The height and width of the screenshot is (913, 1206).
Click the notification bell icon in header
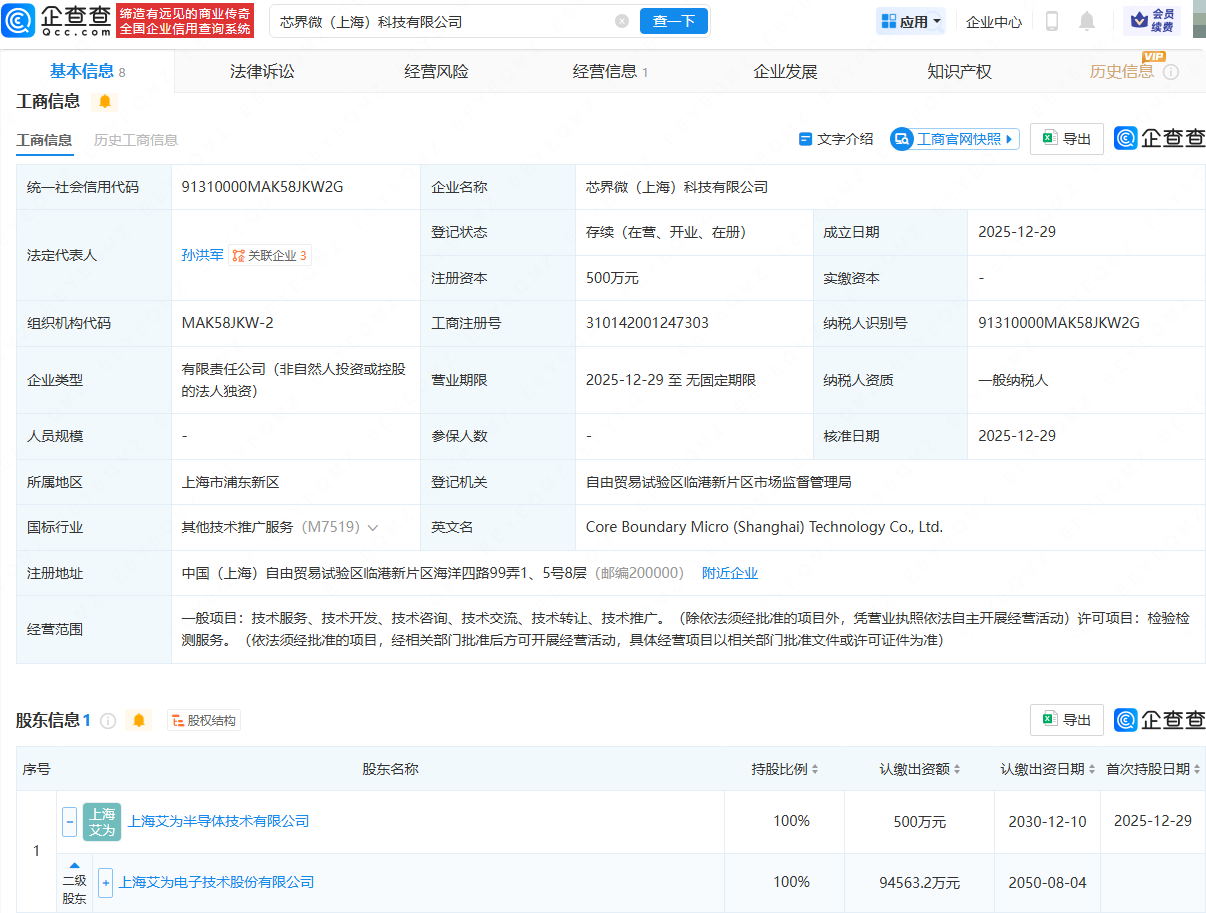click(x=1086, y=20)
